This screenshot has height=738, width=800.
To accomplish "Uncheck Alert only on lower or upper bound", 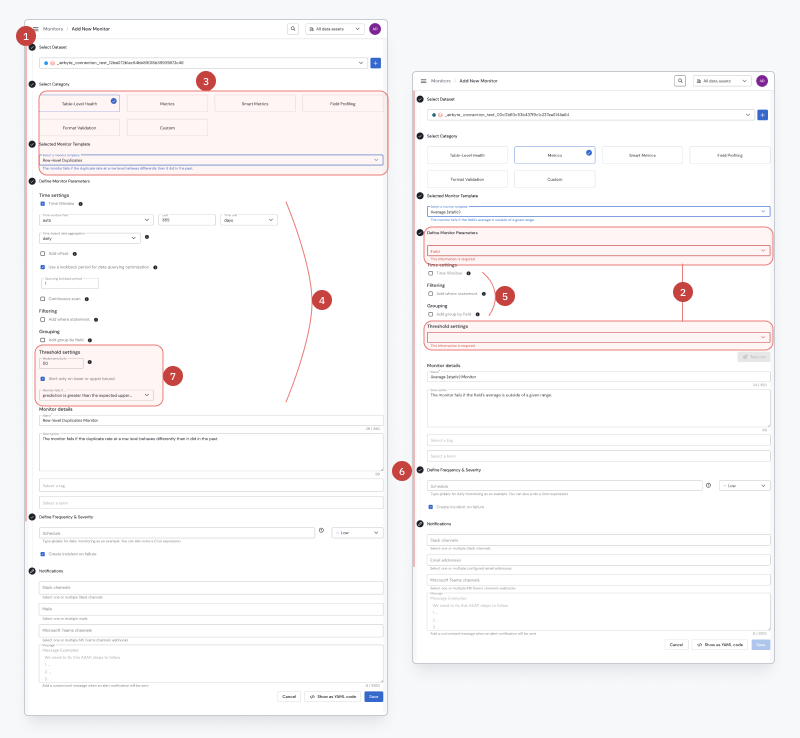I will (43, 379).
